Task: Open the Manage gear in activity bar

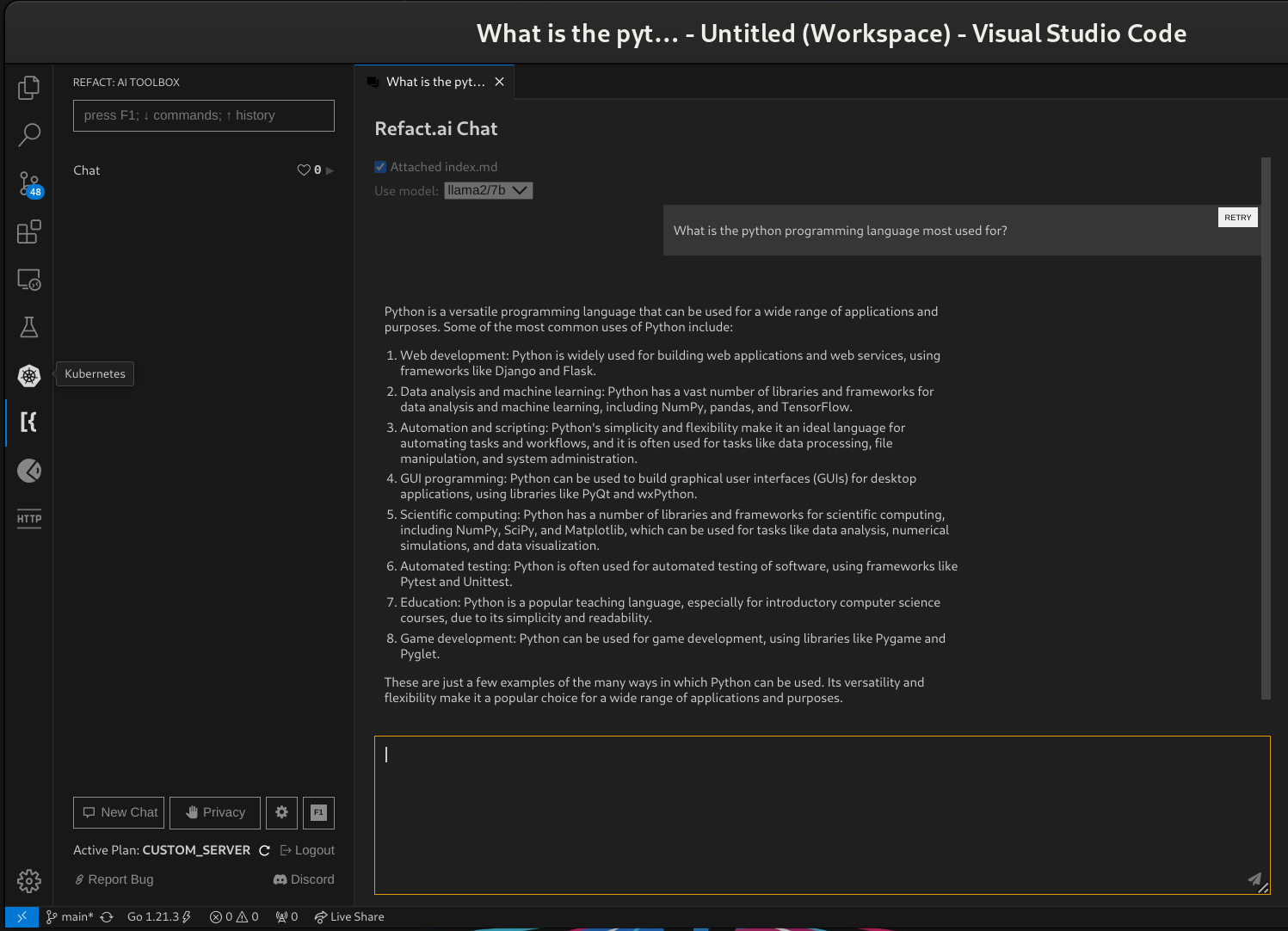Action: (29, 880)
